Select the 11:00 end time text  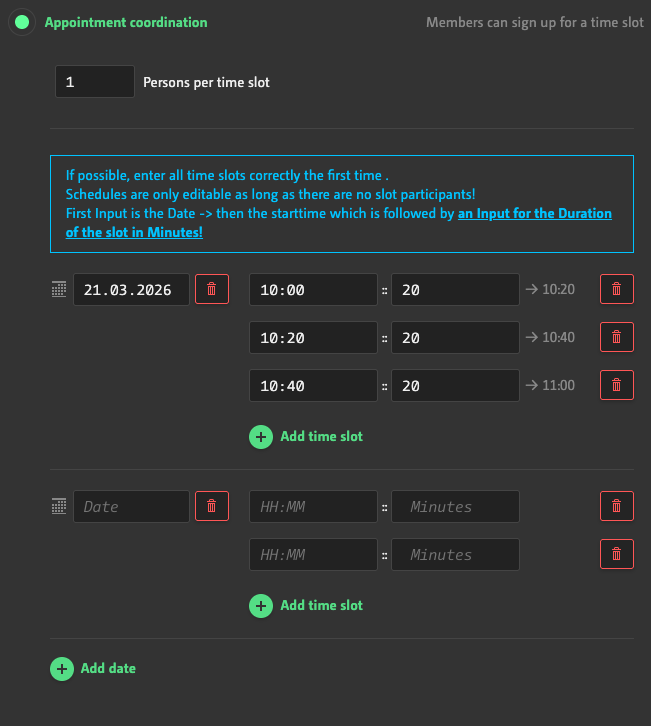click(558, 385)
